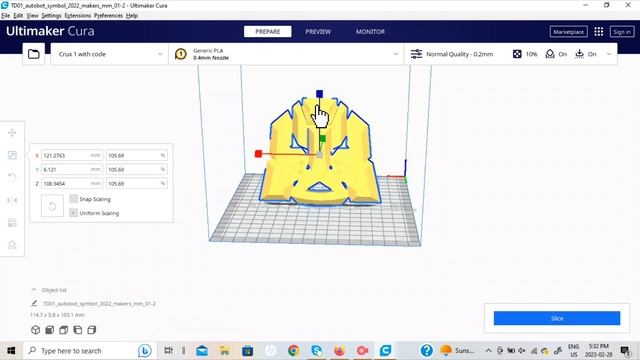Viewport: 640px width, 360px height.
Task: Collapse the Object list panel
Action: pyautogui.click(x=34, y=290)
